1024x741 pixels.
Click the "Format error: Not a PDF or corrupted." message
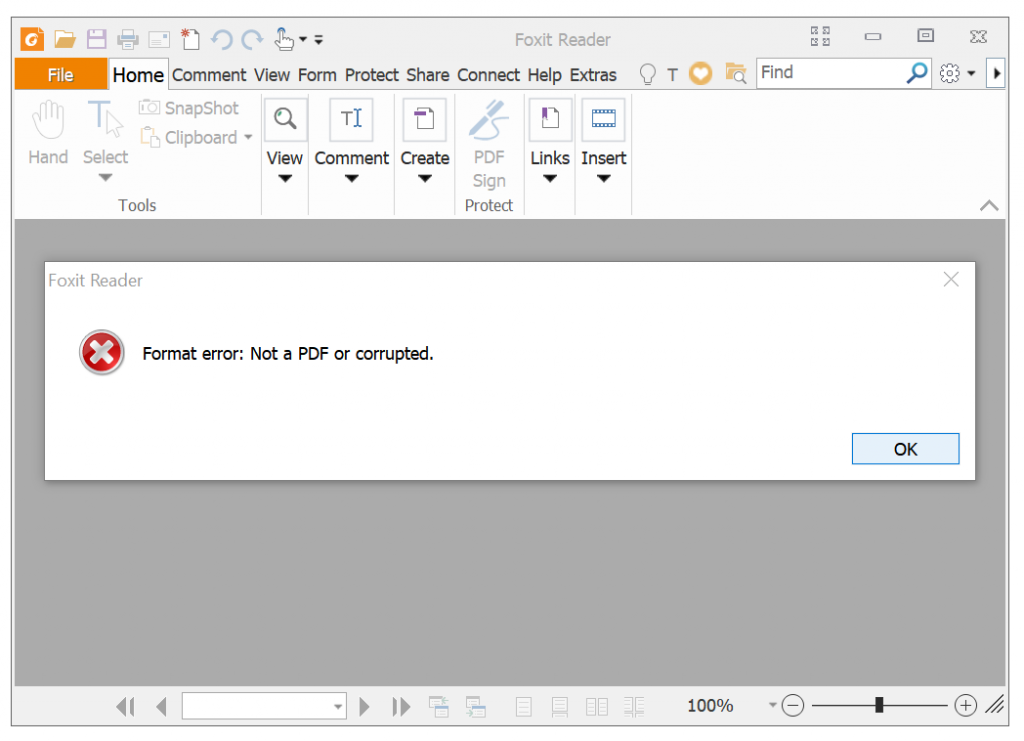click(288, 353)
